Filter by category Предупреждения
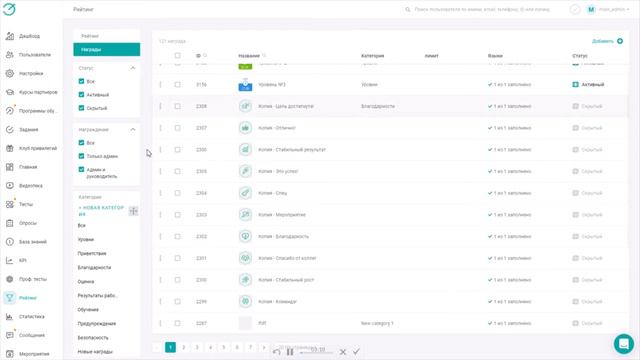The image size is (640, 360). click(97, 324)
